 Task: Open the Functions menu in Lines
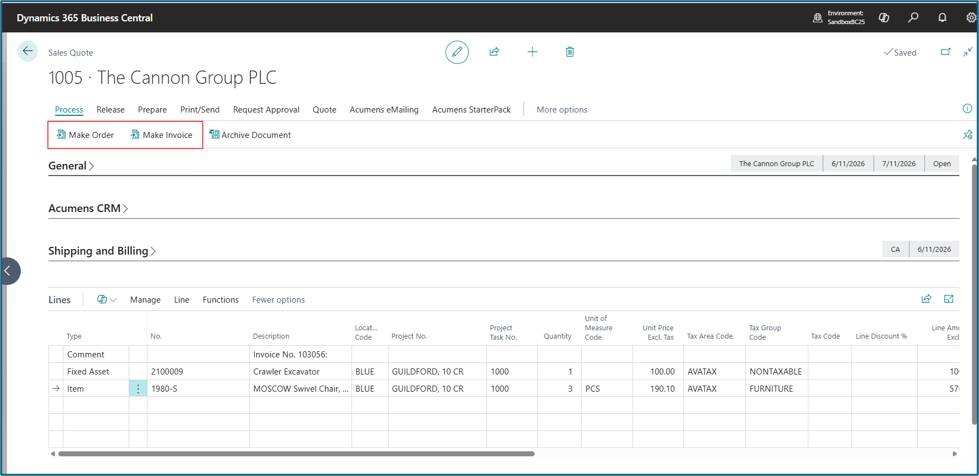point(220,300)
